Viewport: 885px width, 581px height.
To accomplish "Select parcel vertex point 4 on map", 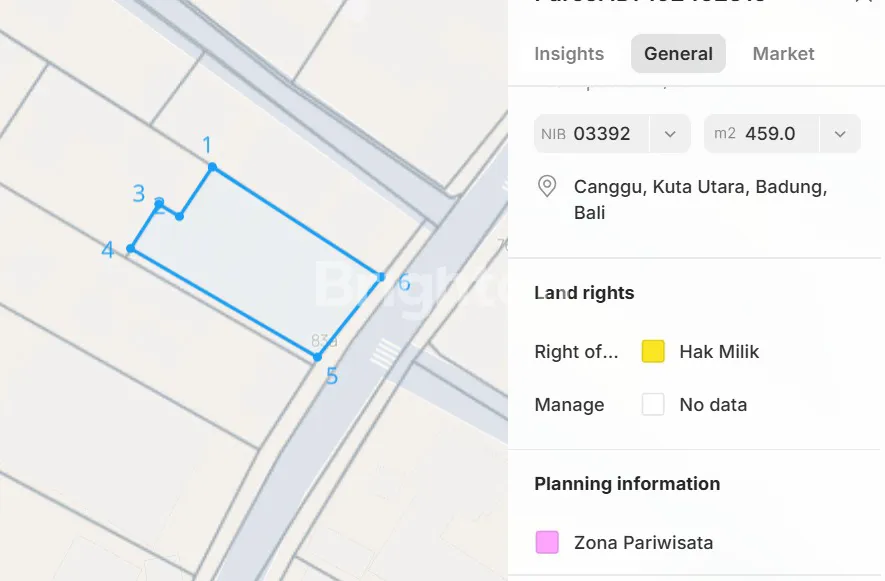I will (x=131, y=248).
